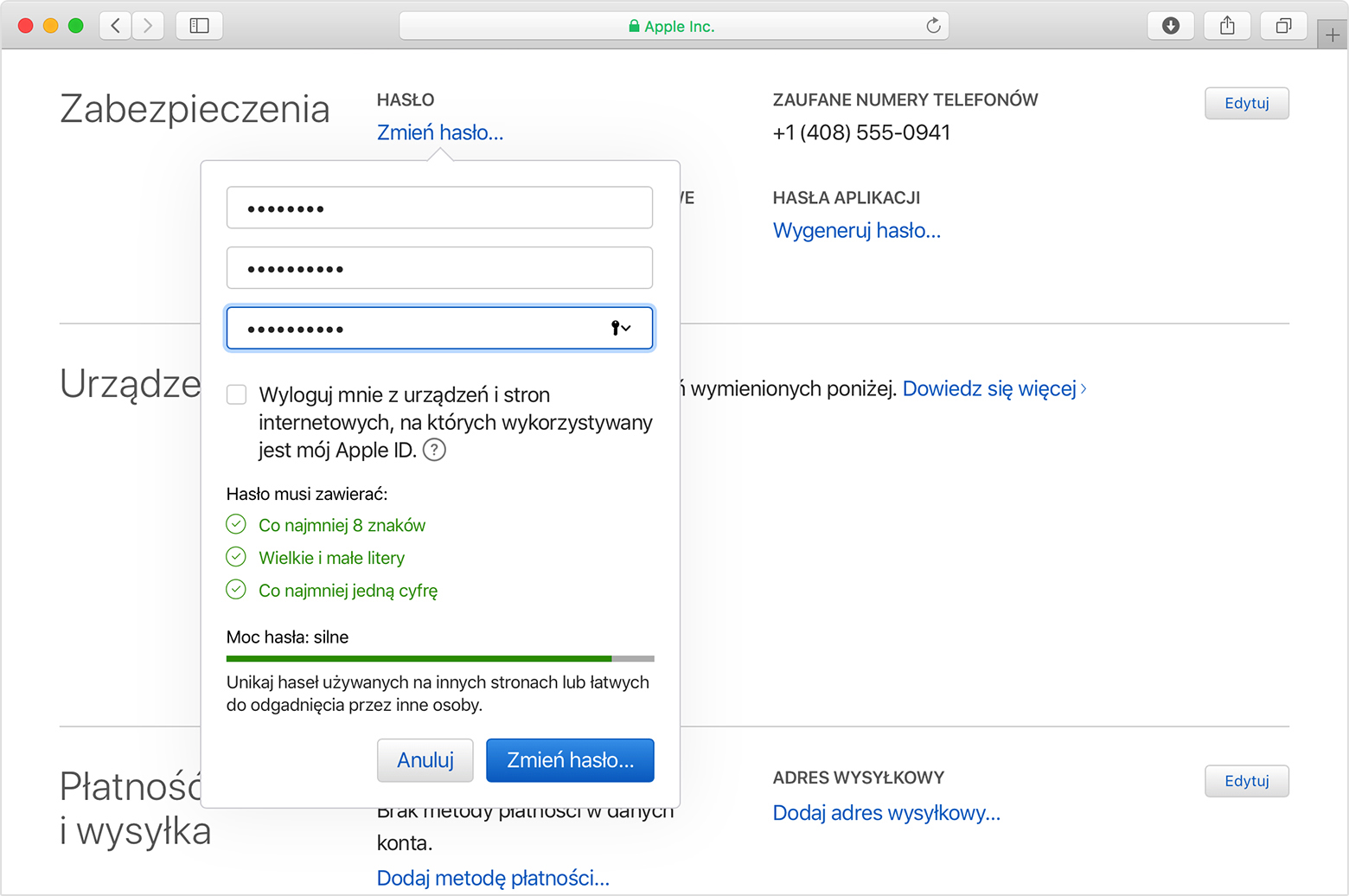Open the question mark help icon
The width and height of the screenshot is (1349, 896).
(434, 450)
